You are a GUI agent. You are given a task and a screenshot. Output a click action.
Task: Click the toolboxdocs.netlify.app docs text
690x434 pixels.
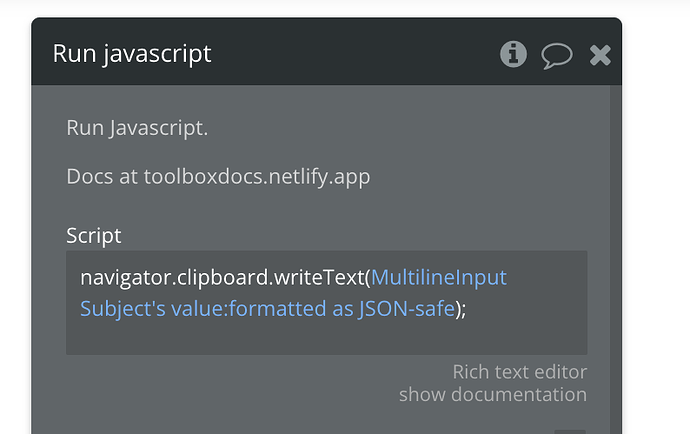click(257, 177)
